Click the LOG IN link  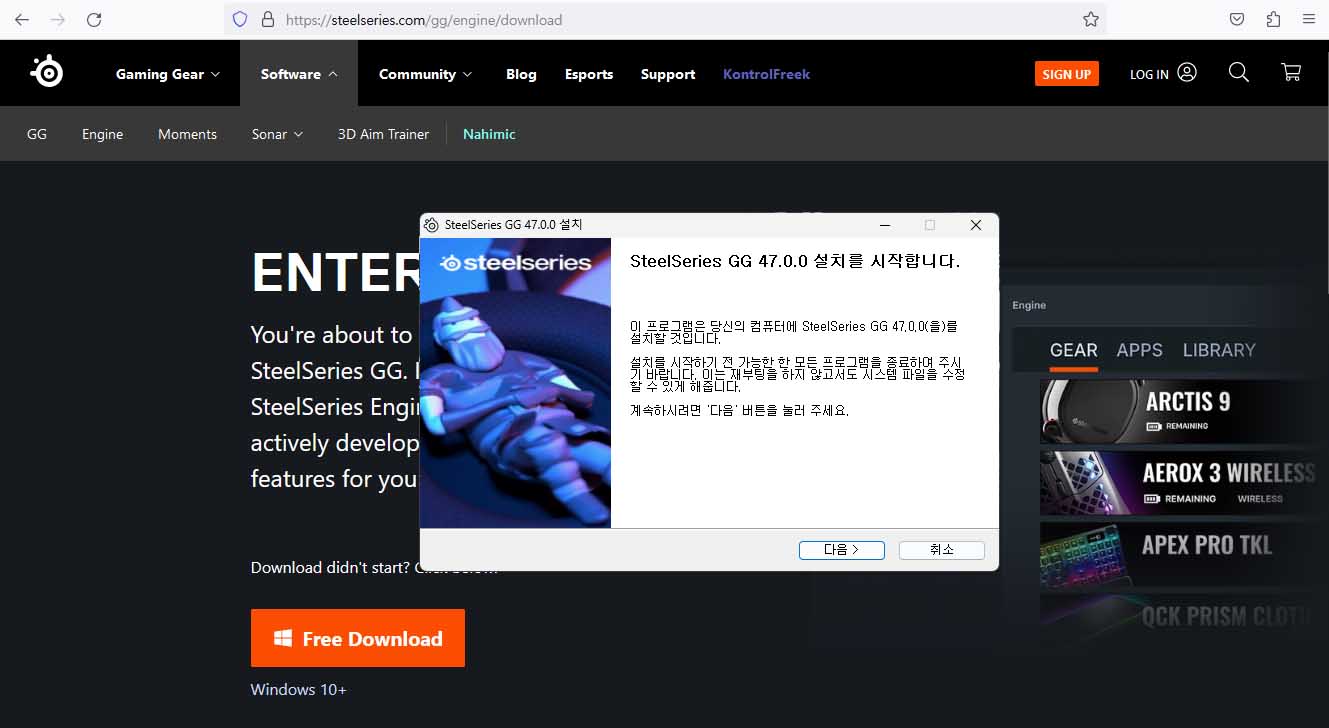point(1149,74)
